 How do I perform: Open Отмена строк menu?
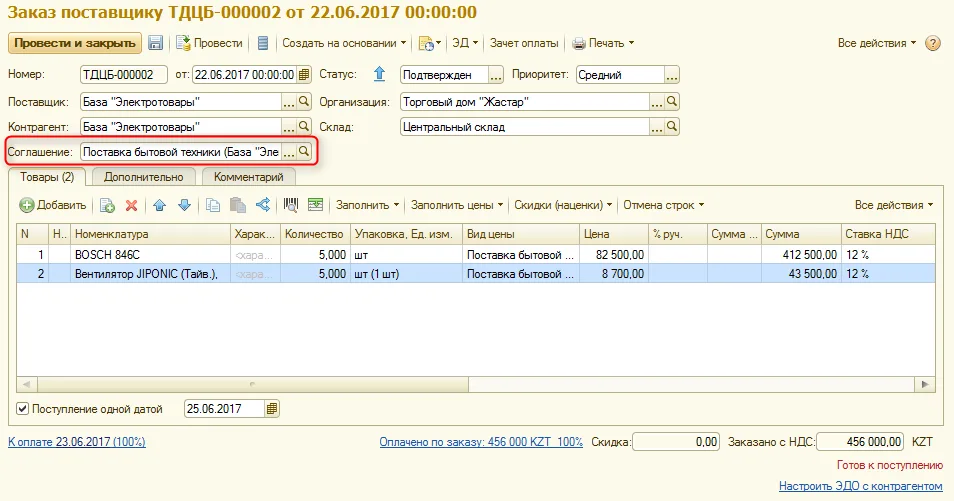coord(663,205)
